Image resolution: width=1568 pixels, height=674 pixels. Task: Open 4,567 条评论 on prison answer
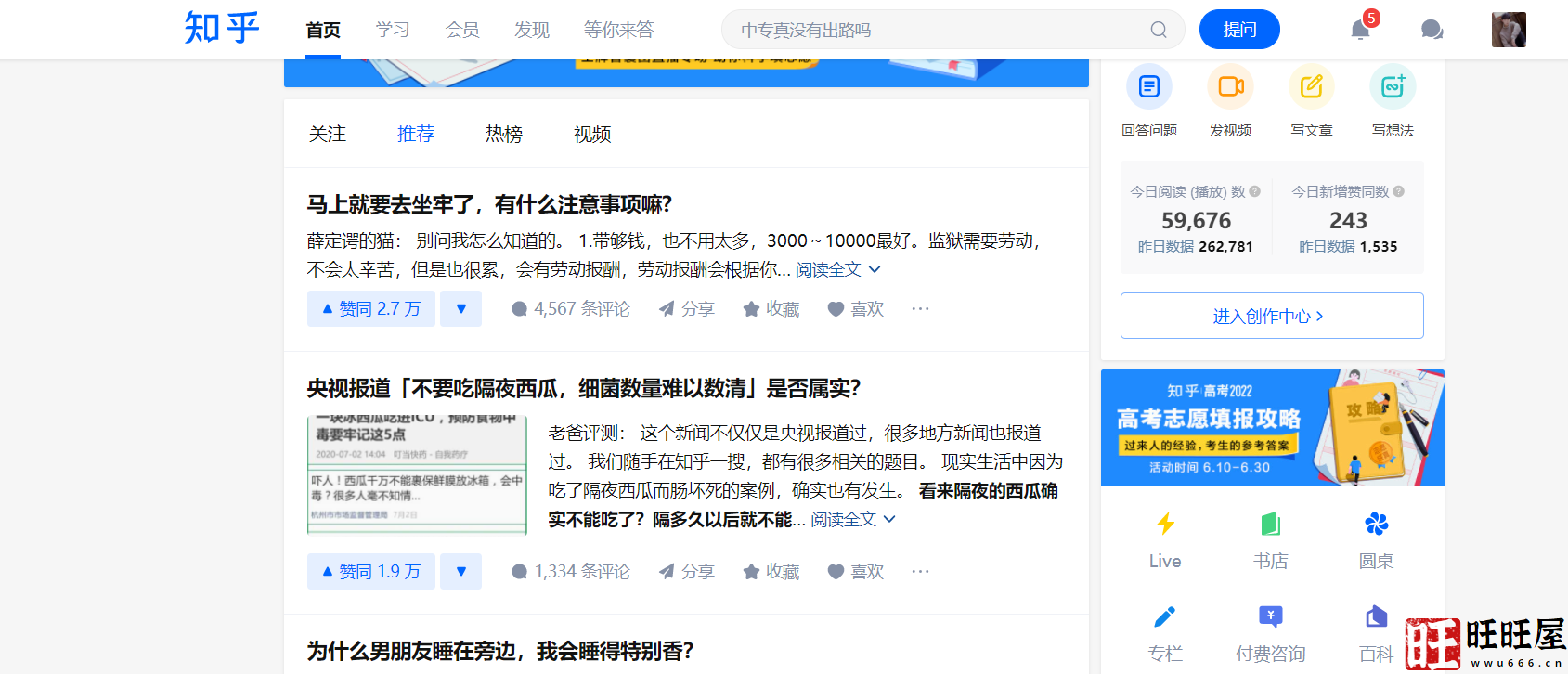coord(571,309)
